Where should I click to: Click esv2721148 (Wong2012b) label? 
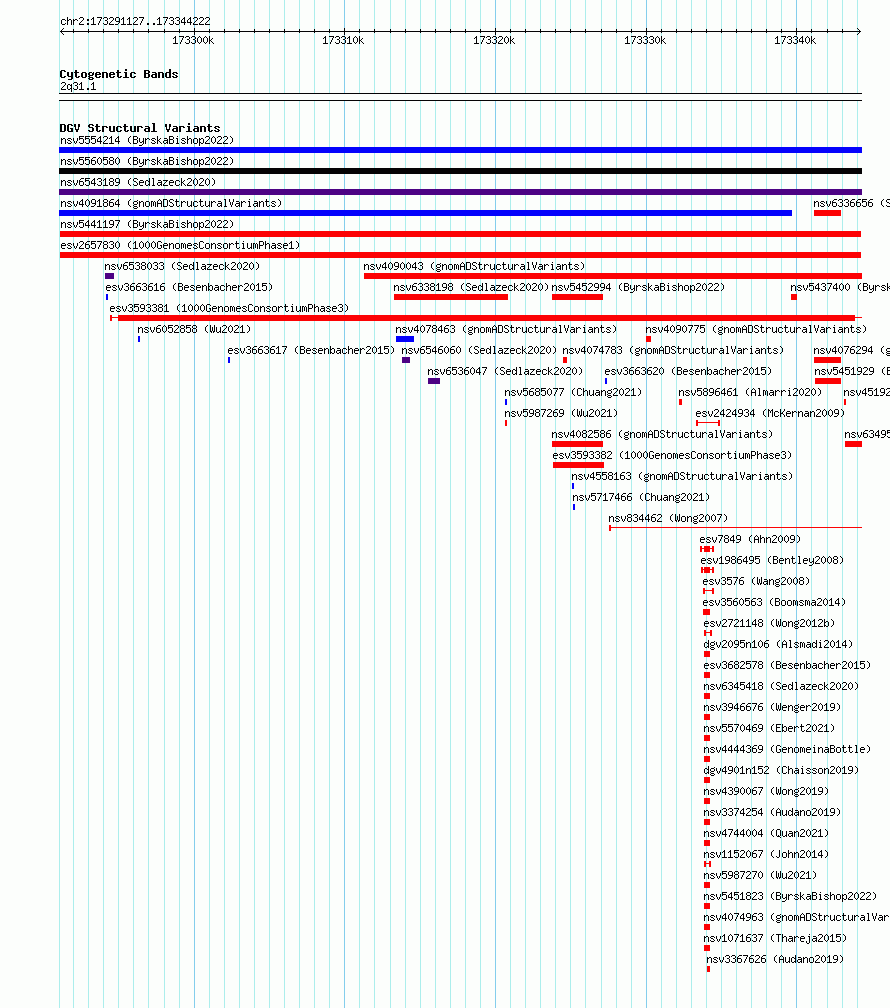point(769,624)
